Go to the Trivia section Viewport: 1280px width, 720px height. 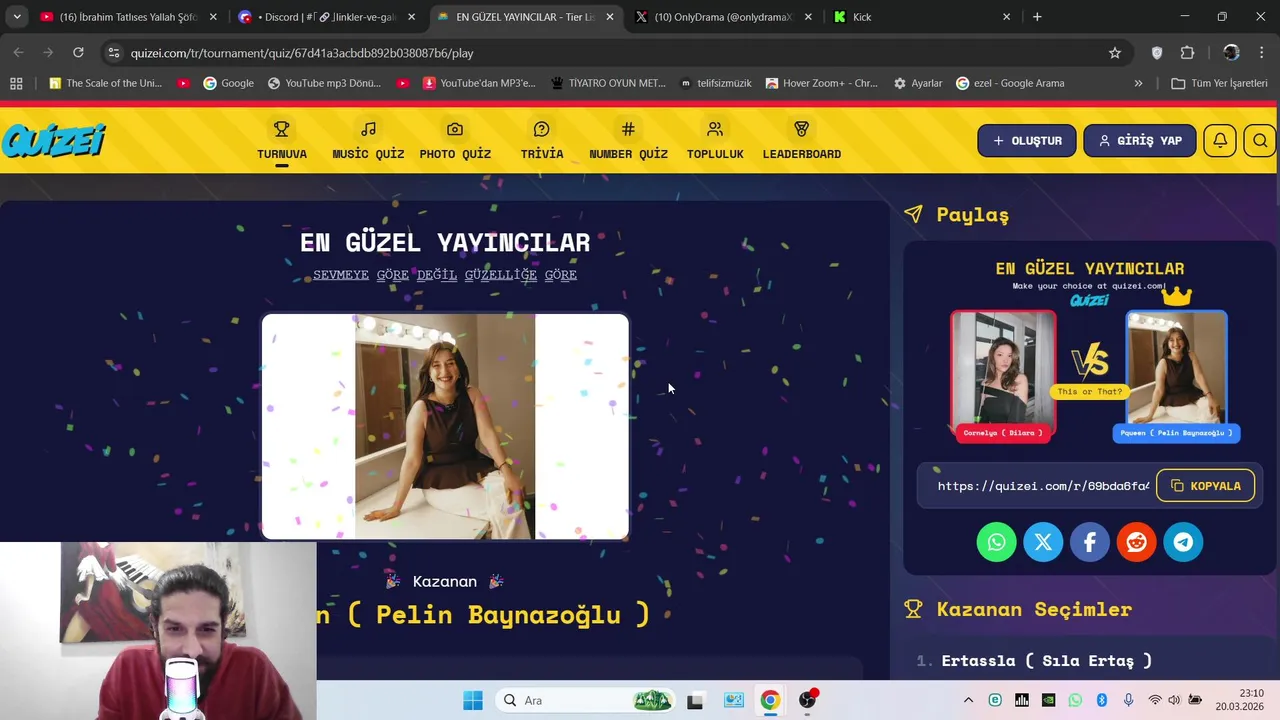542,141
